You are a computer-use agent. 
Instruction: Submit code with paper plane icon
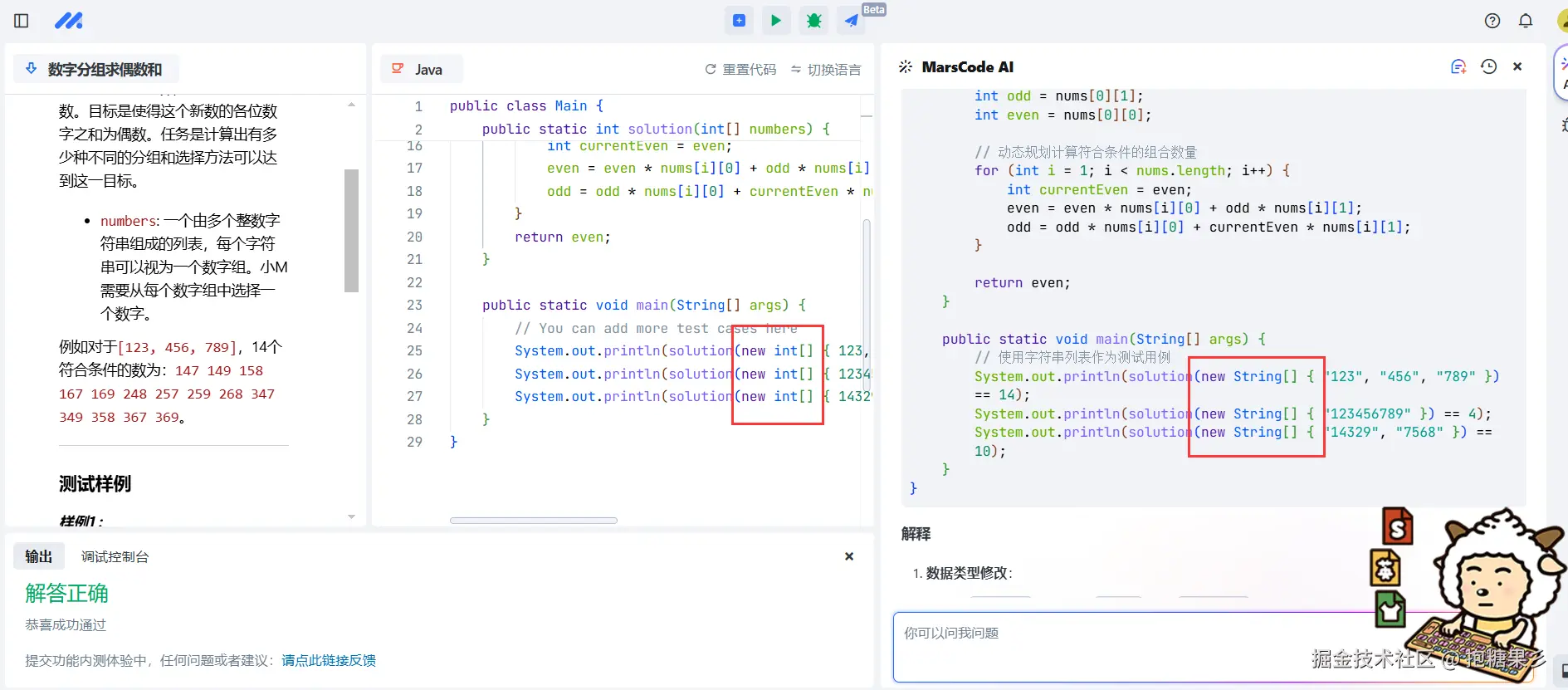[x=852, y=21]
